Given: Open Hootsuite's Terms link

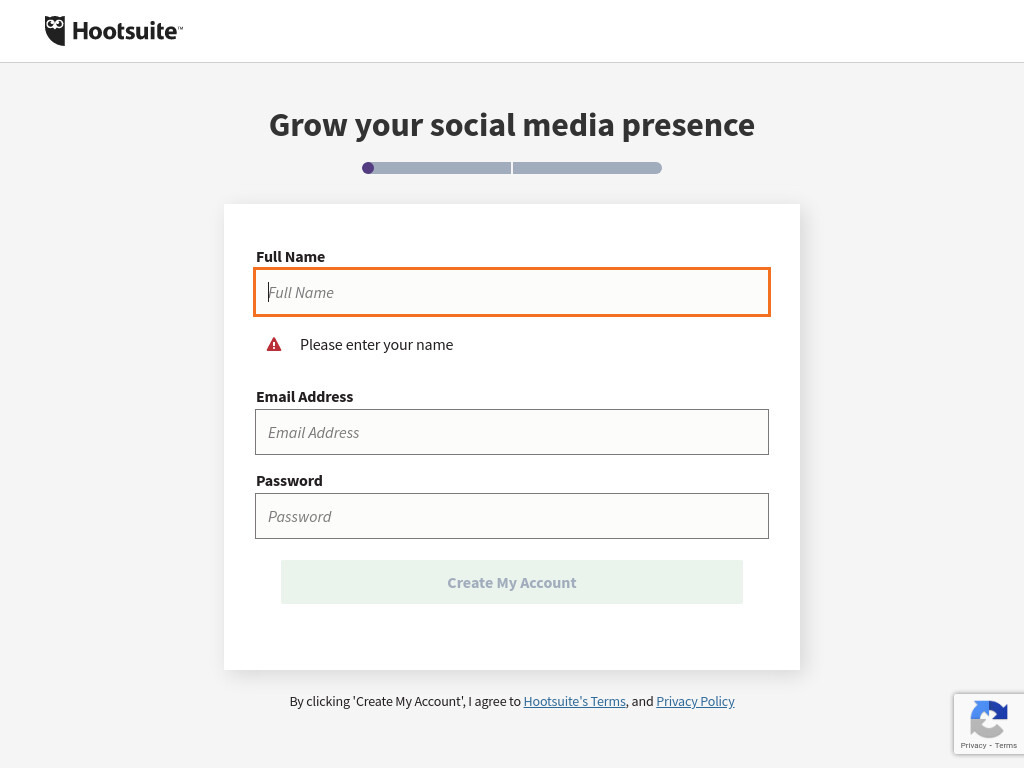Looking at the screenshot, I should pos(575,701).
